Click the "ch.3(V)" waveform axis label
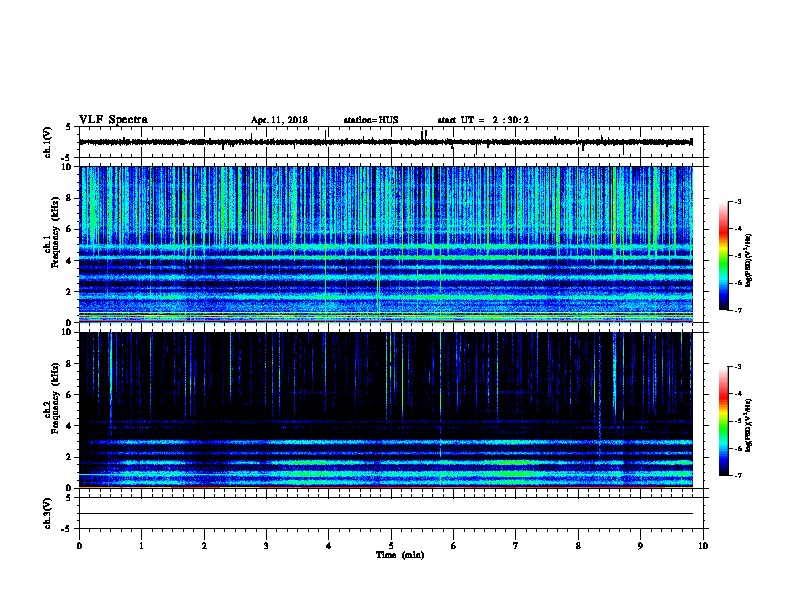 click(48, 514)
